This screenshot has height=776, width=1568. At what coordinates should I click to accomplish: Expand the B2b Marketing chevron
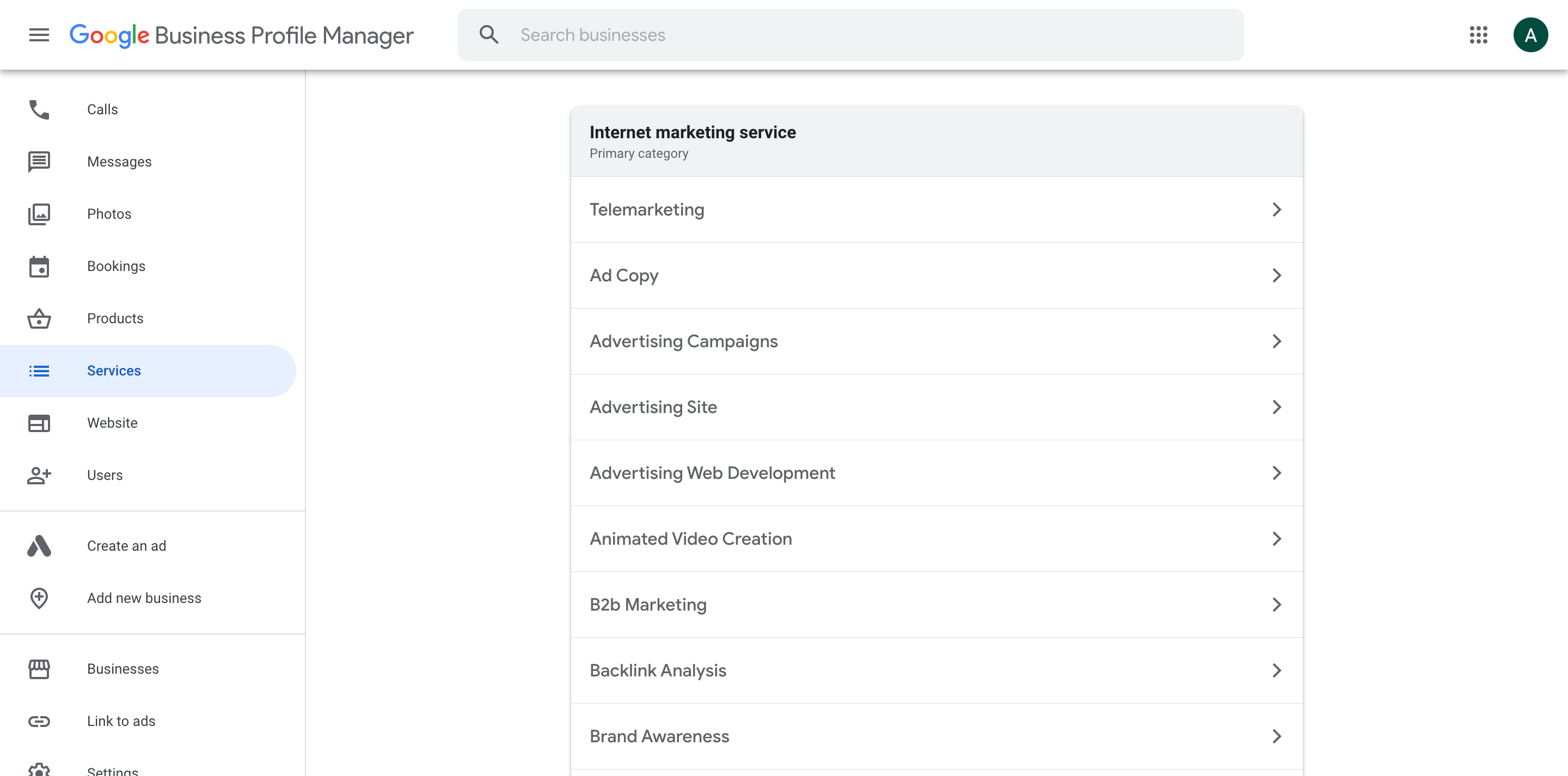[x=1276, y=605]
